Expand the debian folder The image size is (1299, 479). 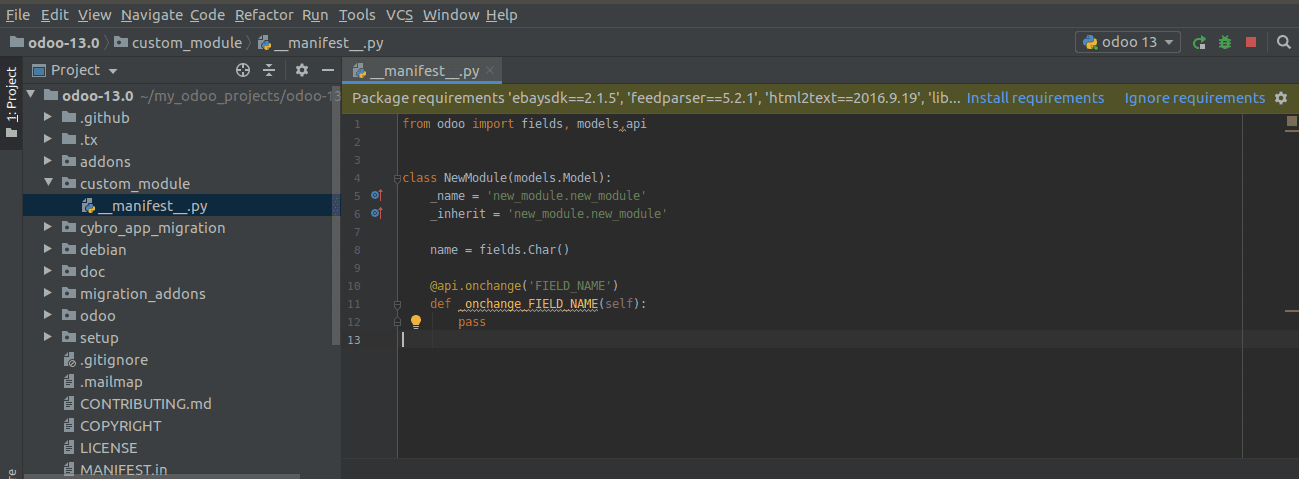(x=48, y=250)
